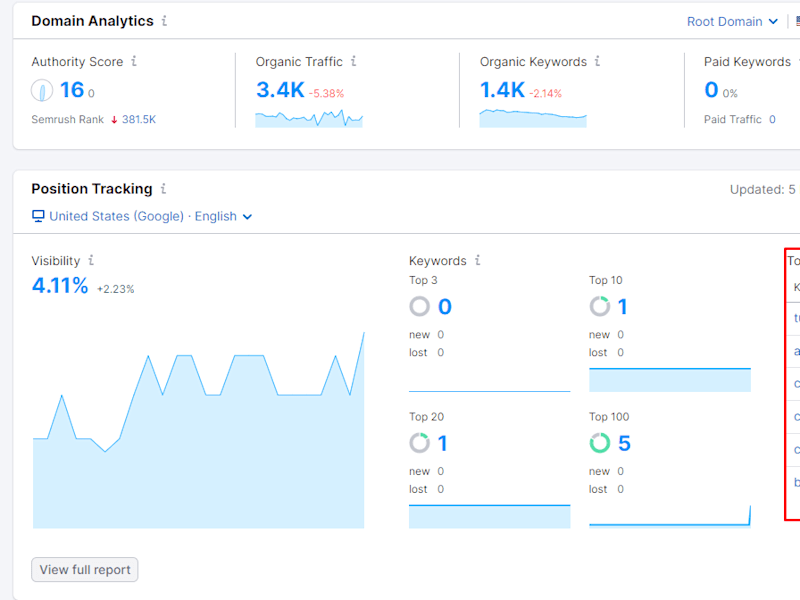Click the Top 10 keywords trend chart

coord(670,380)
